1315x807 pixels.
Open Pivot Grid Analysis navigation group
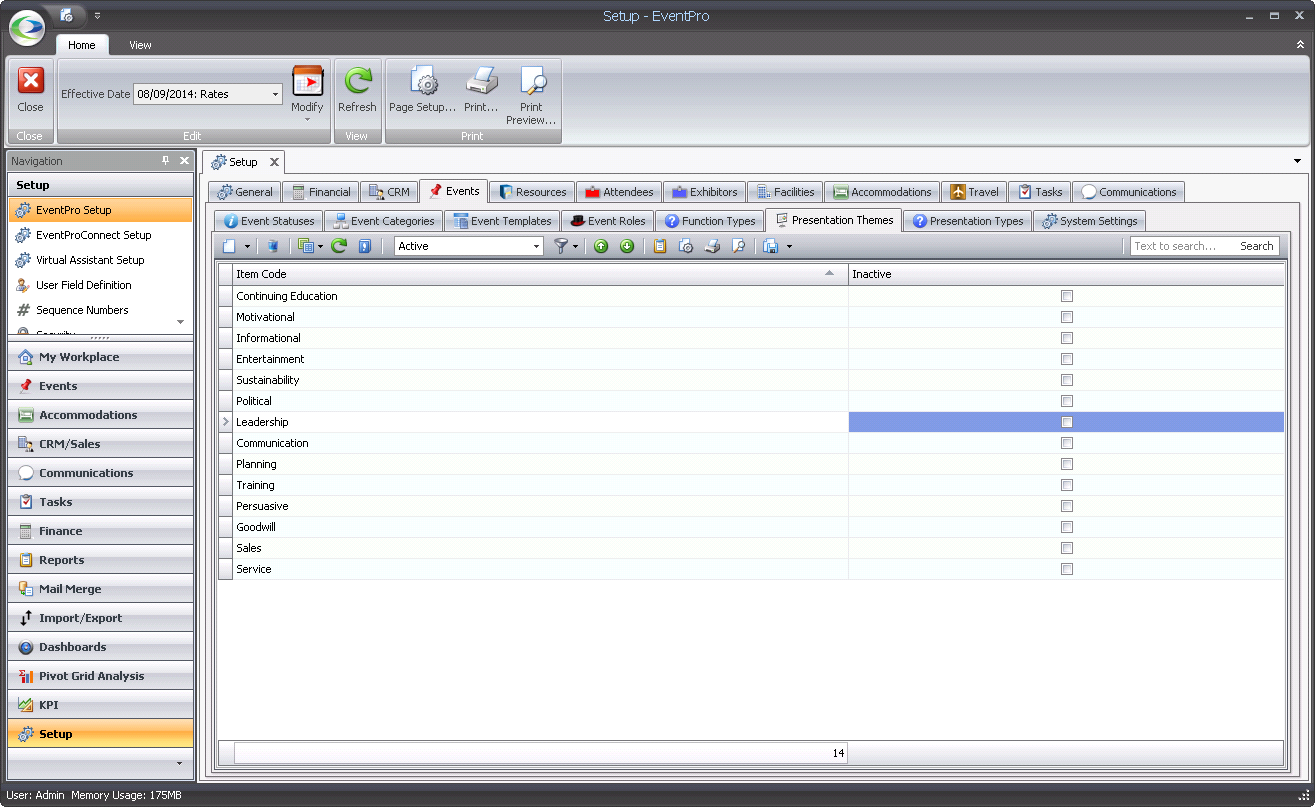coord(100,676)
